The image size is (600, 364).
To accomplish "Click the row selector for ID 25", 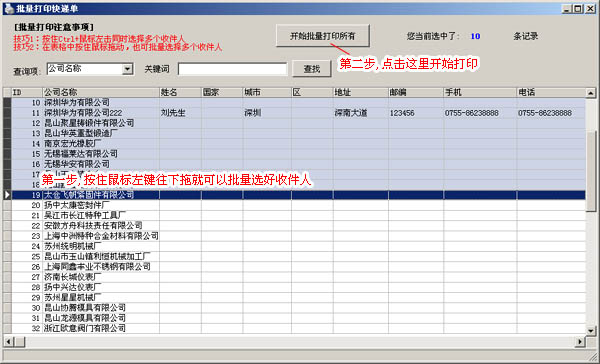I will click(x=7, y=256).
